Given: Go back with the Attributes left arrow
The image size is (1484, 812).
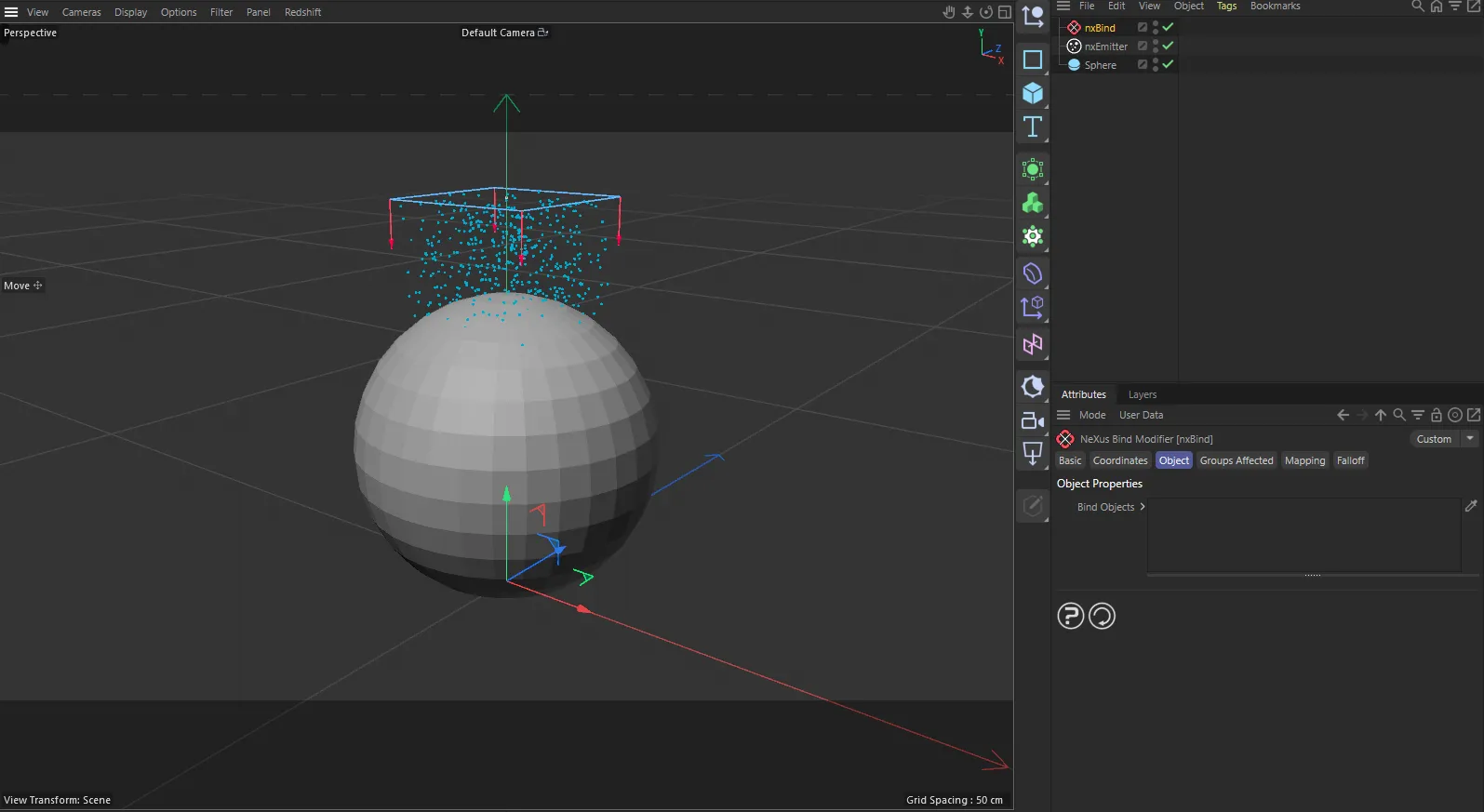Looking at the screenshot, I should click(1343, 415).
